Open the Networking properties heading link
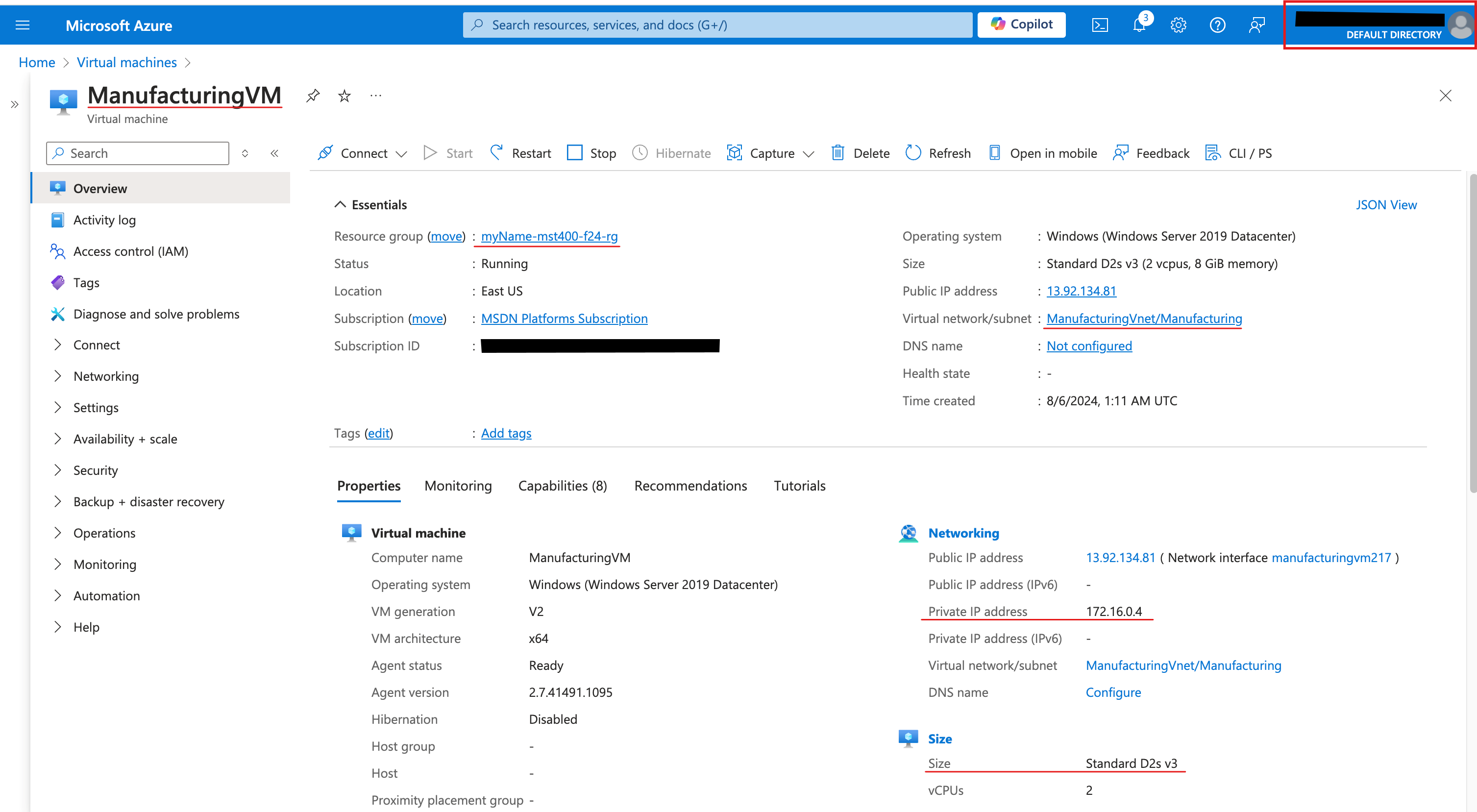The image size is (1477, 812). (x=963, y=533)
